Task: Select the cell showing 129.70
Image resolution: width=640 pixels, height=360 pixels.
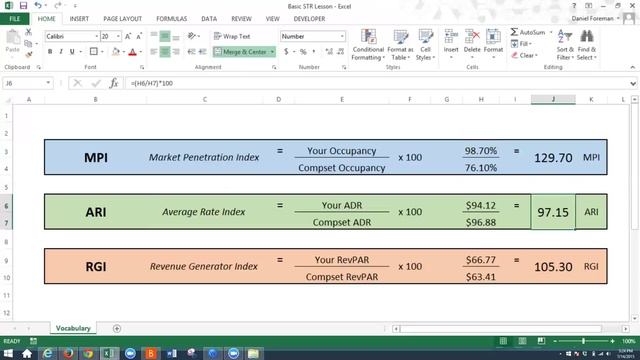Action: click(x=553, y=158)
